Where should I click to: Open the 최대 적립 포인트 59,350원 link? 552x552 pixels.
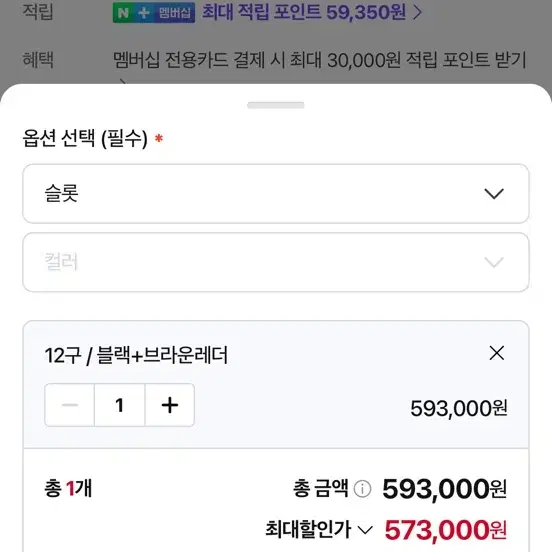pos(312,12)
